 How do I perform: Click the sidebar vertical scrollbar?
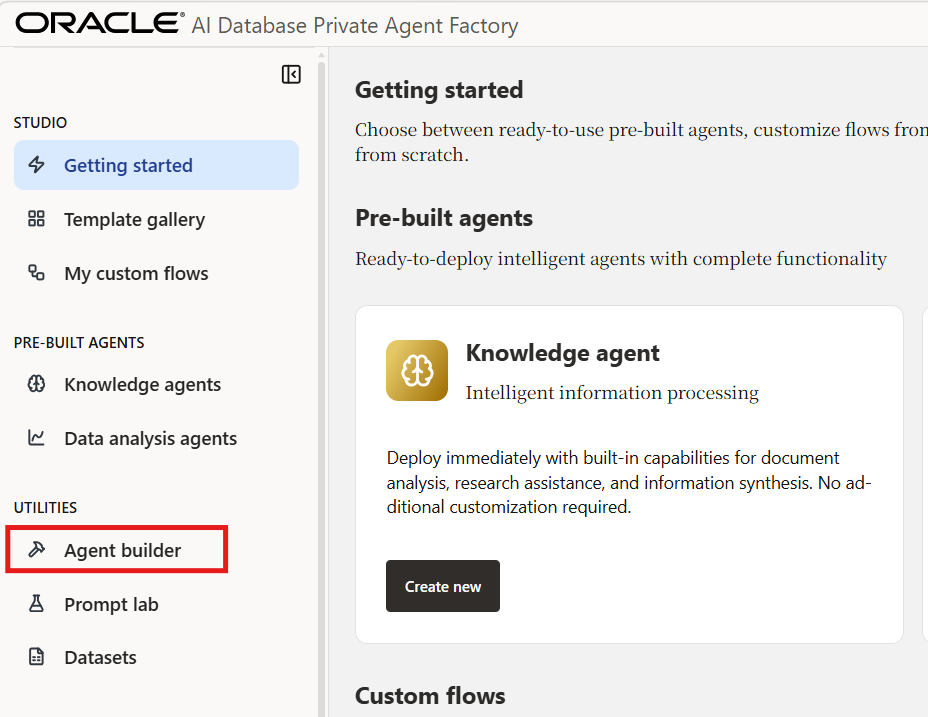click(x=321, y=380)
